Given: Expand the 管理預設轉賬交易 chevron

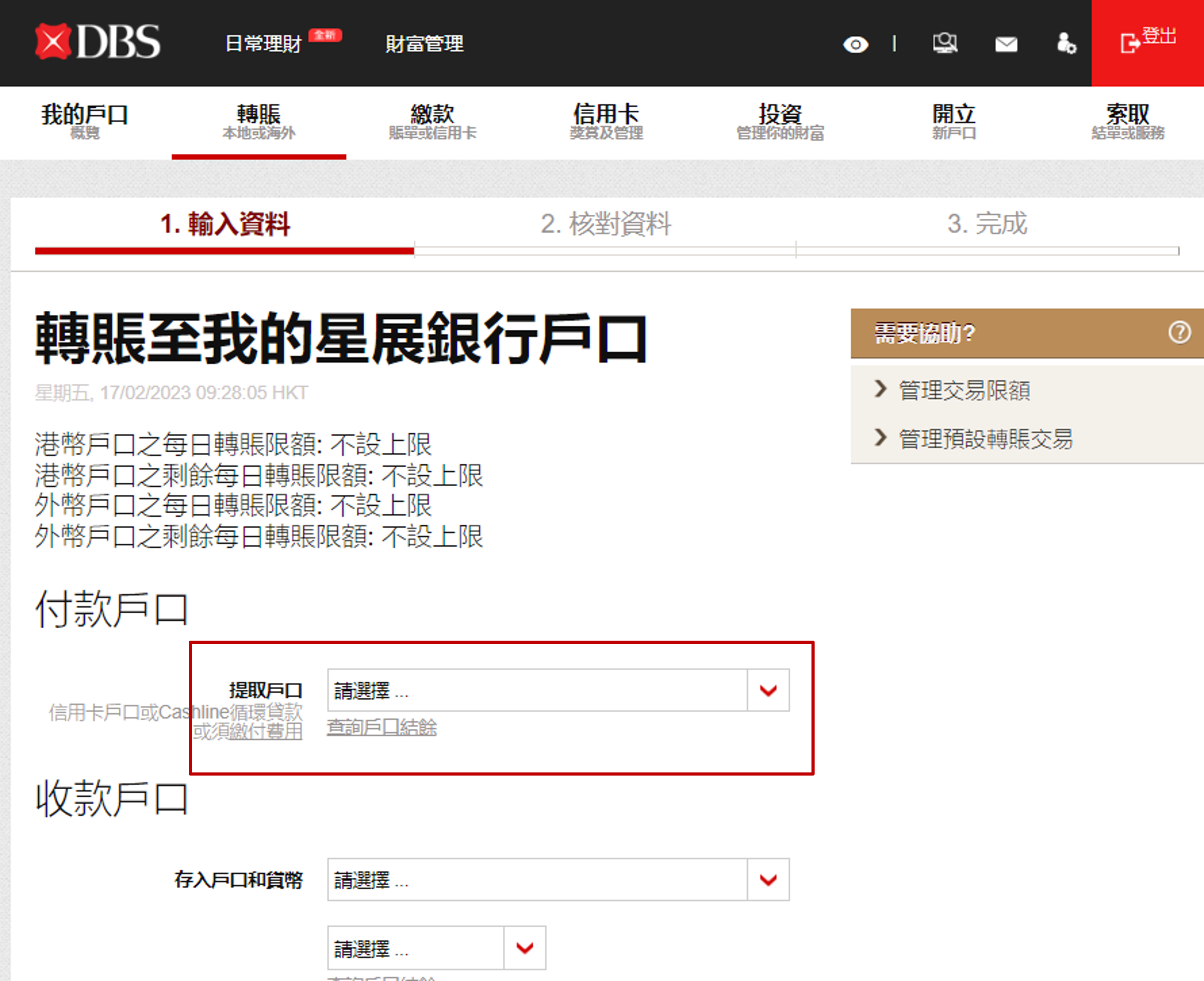Looking at the screenshot, I should pyautogui.click(x=880, y=437).
